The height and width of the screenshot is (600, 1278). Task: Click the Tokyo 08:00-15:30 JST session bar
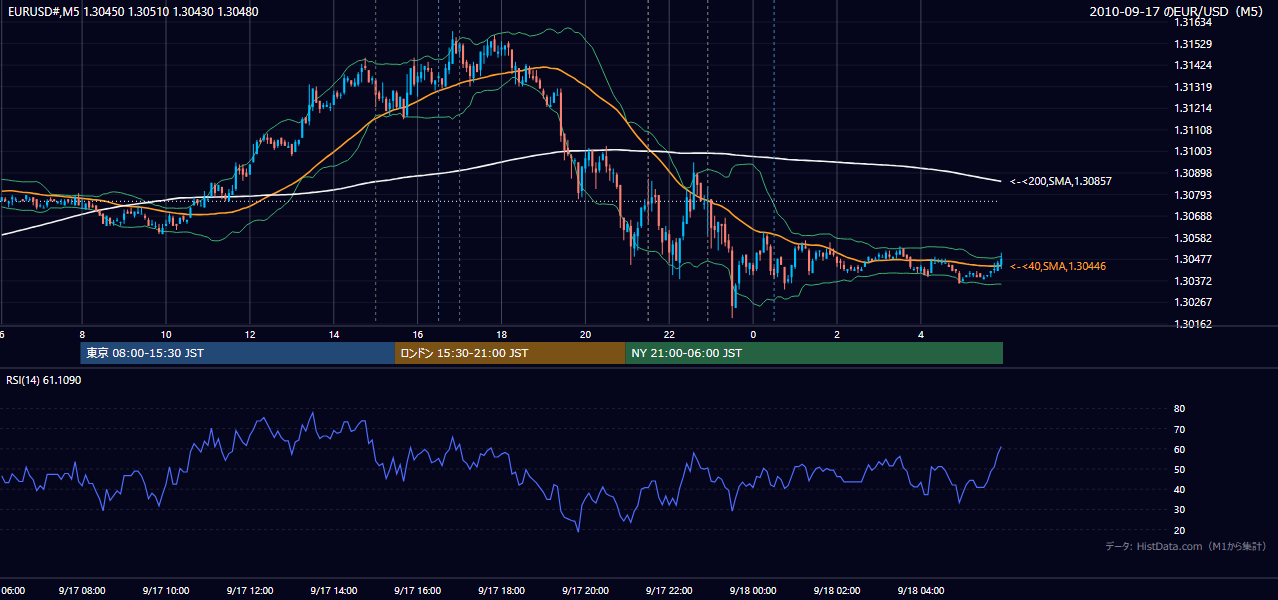click(238, 353)
